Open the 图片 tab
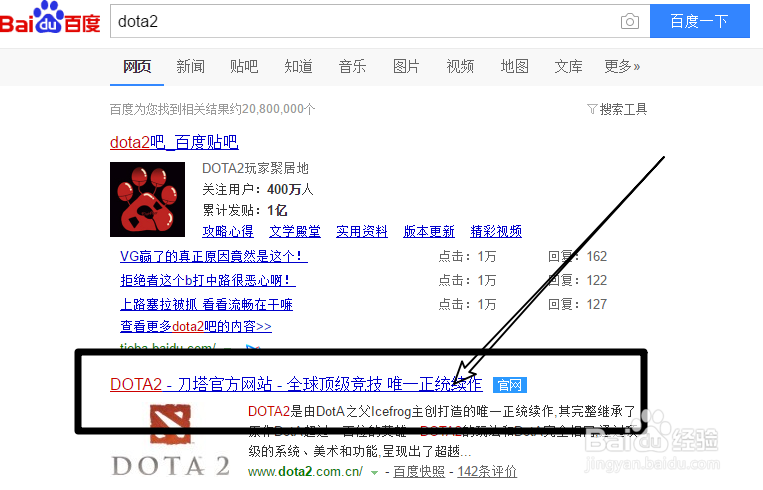This screenshot has height=490, width=763. [406, 66]
